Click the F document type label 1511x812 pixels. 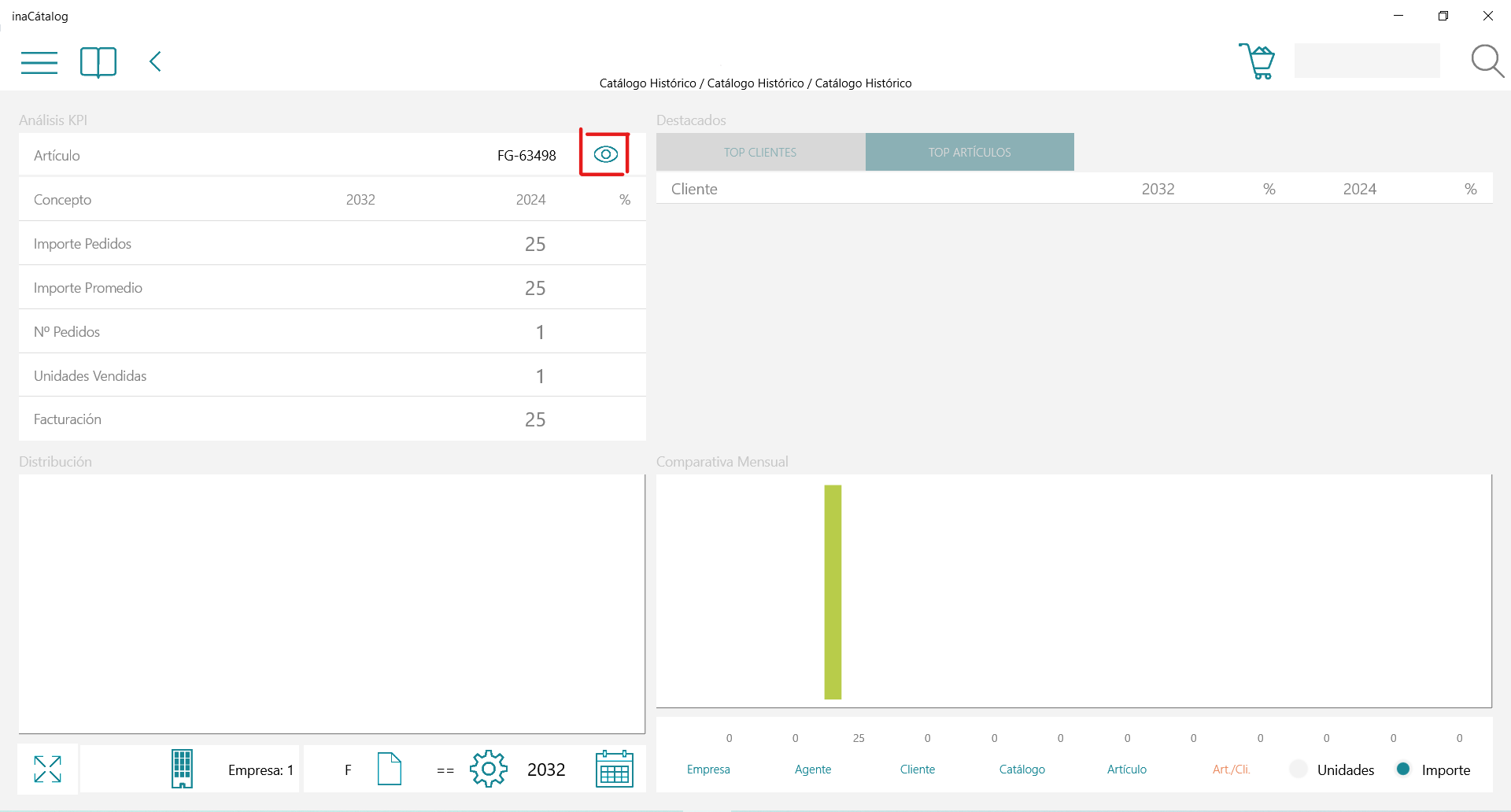(348, 770)
